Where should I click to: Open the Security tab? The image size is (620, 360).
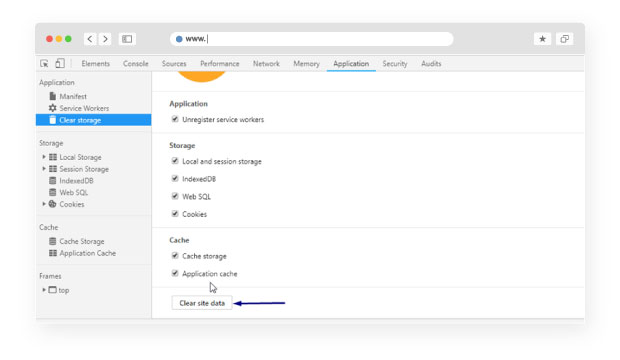[395, 64]
